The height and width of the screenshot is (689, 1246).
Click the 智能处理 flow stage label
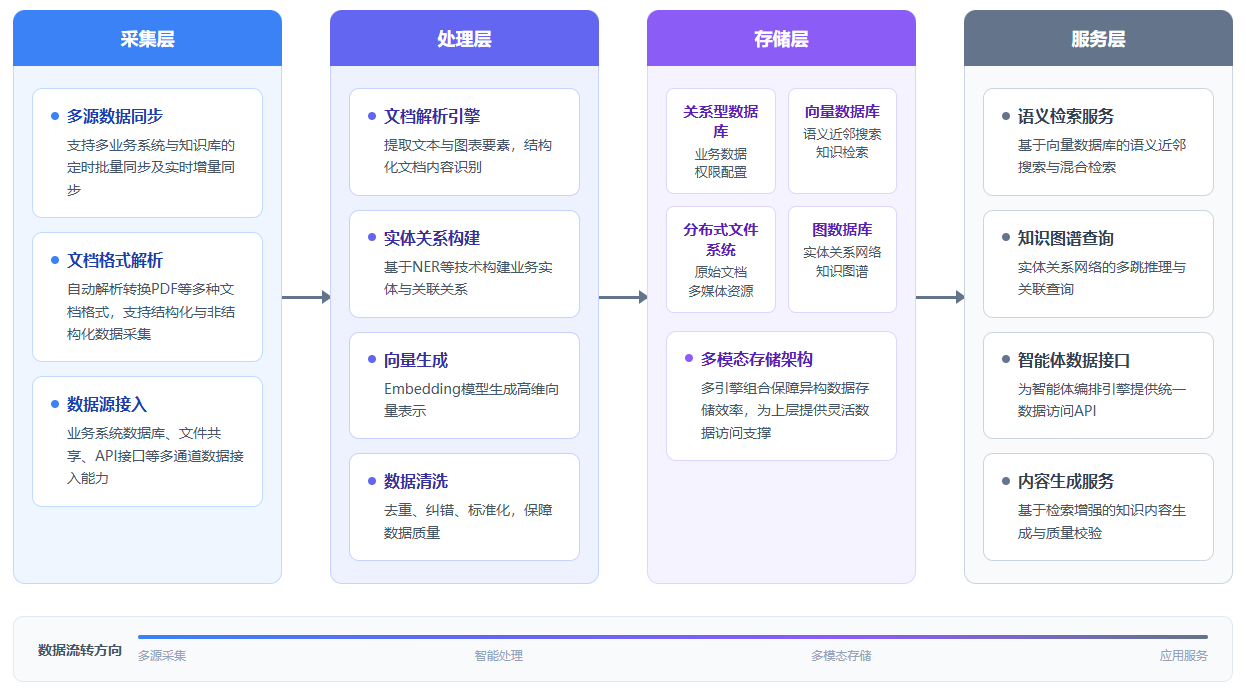[499, 656]
